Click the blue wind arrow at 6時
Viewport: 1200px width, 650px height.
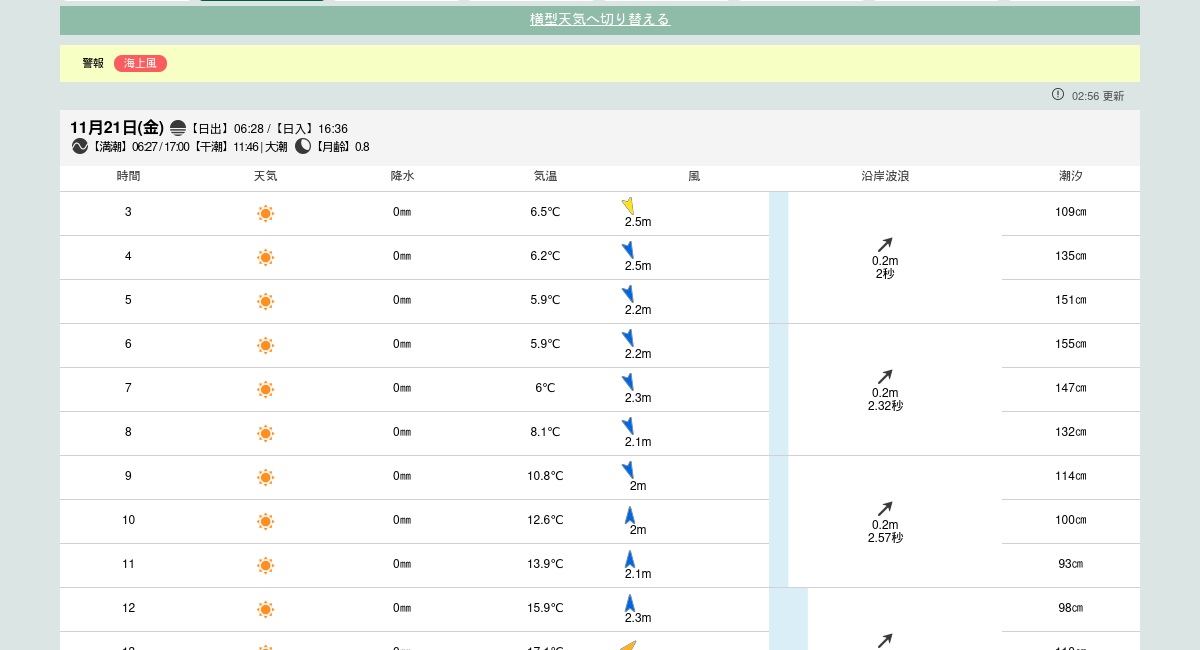(628, 338)
